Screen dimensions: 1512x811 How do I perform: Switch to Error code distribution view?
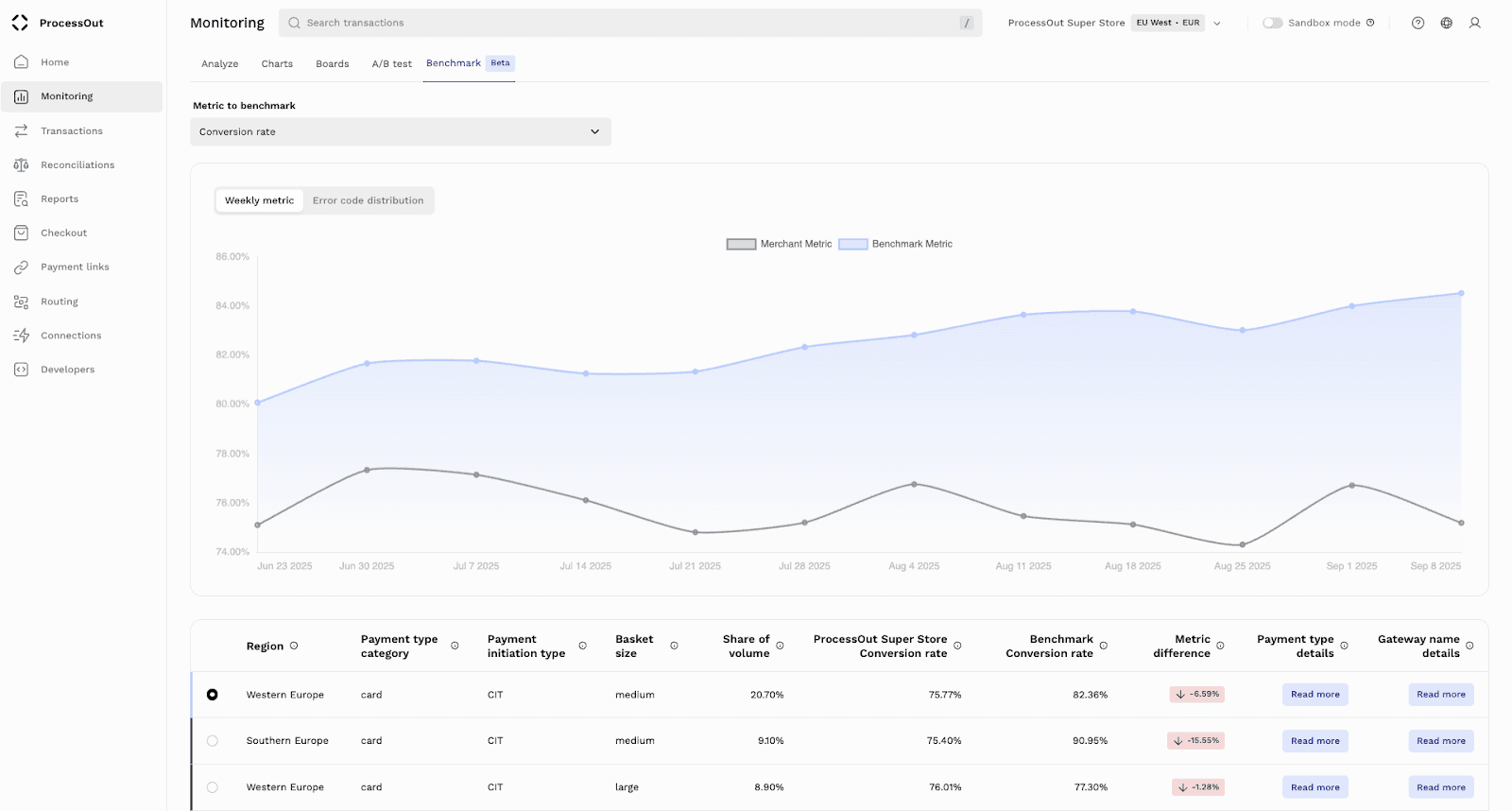368,200
